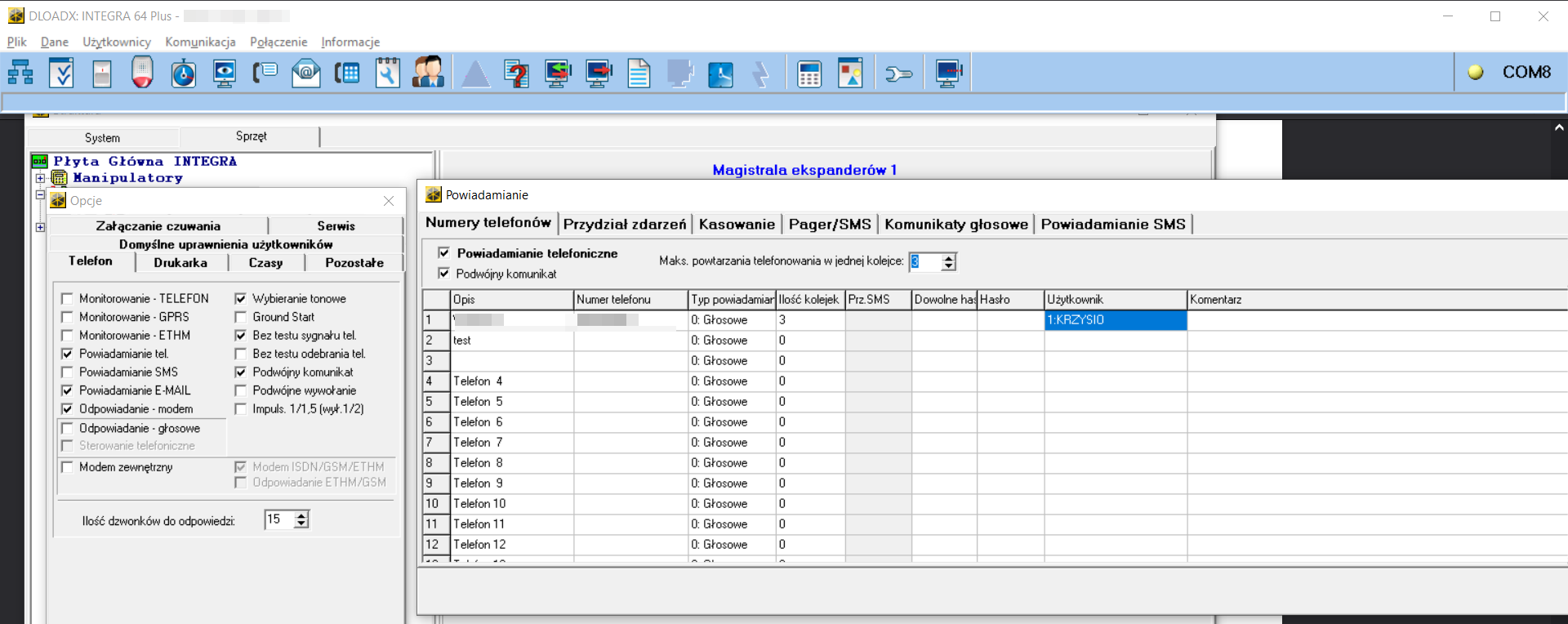Screen dimensions: 1568x624
Task: Click the yellow COM8 status indicator
Action: click(x=1476, y=72)
